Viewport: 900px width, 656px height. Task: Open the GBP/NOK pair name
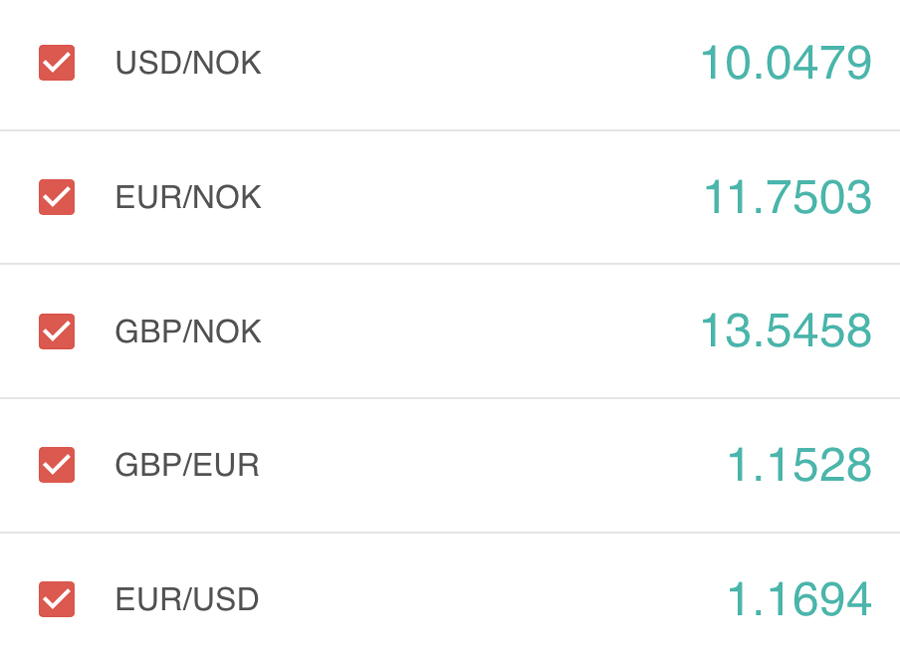pos(188,331)
